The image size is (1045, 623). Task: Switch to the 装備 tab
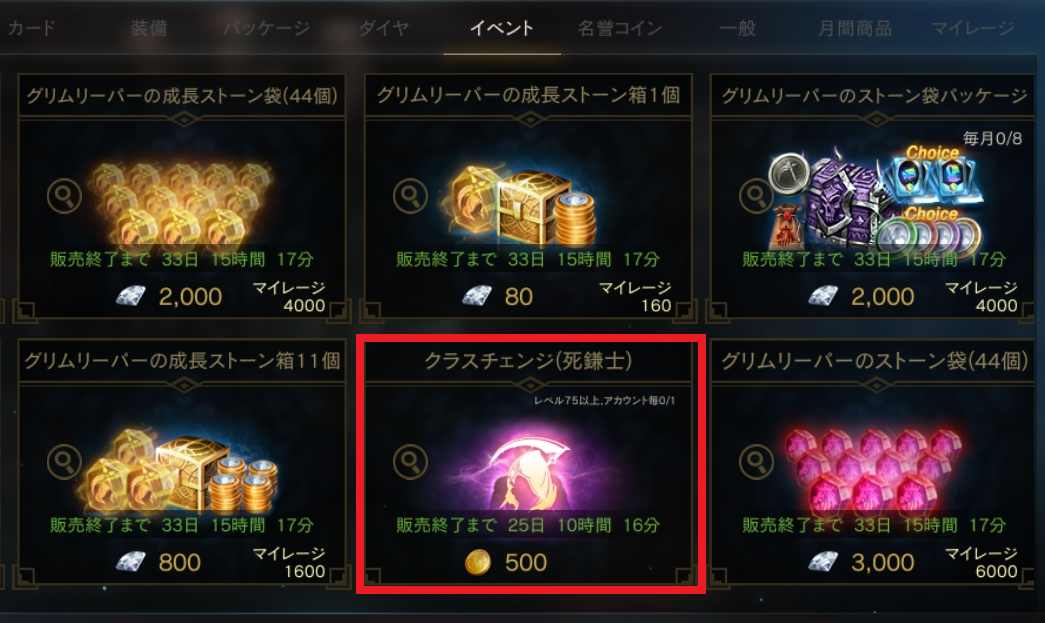(148, 29)
